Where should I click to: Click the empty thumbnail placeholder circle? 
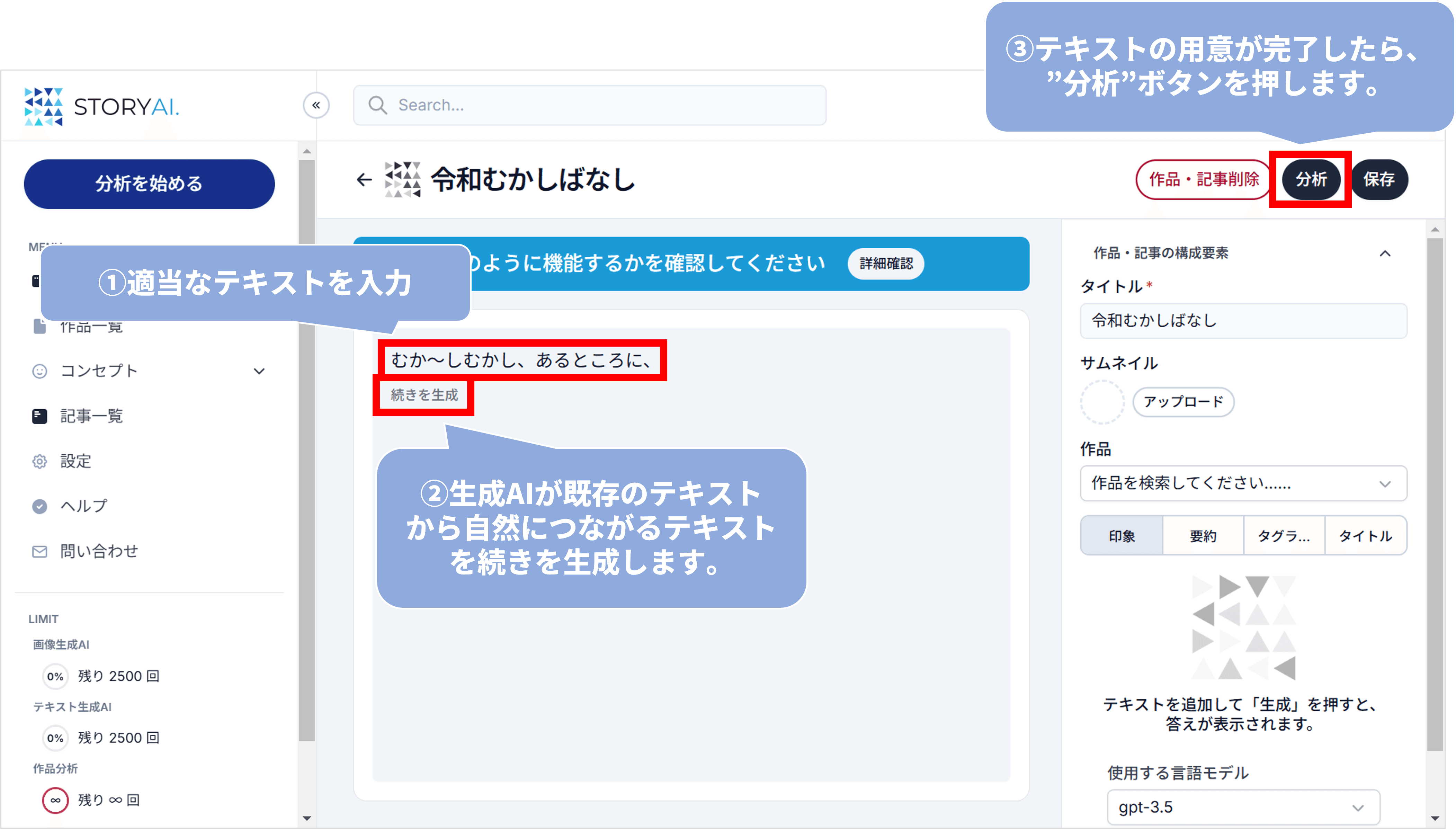pos(1102,402)
